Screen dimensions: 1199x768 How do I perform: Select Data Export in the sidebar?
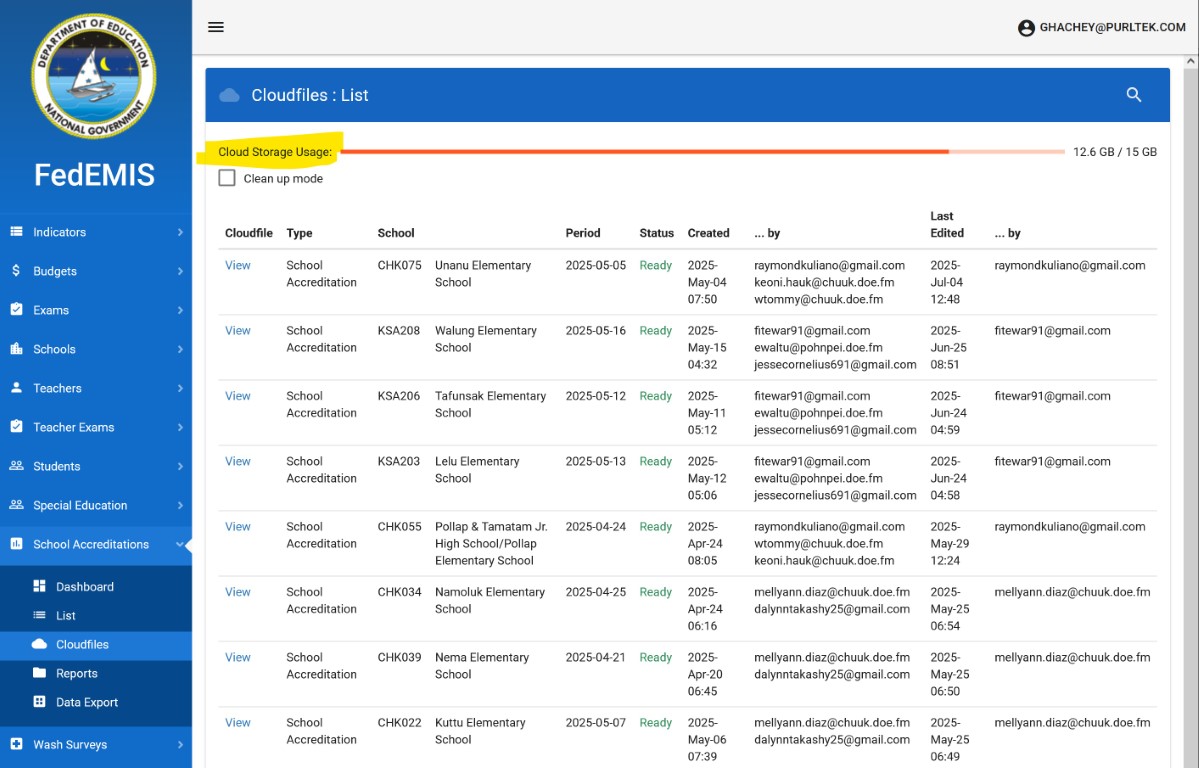(86, 703)
